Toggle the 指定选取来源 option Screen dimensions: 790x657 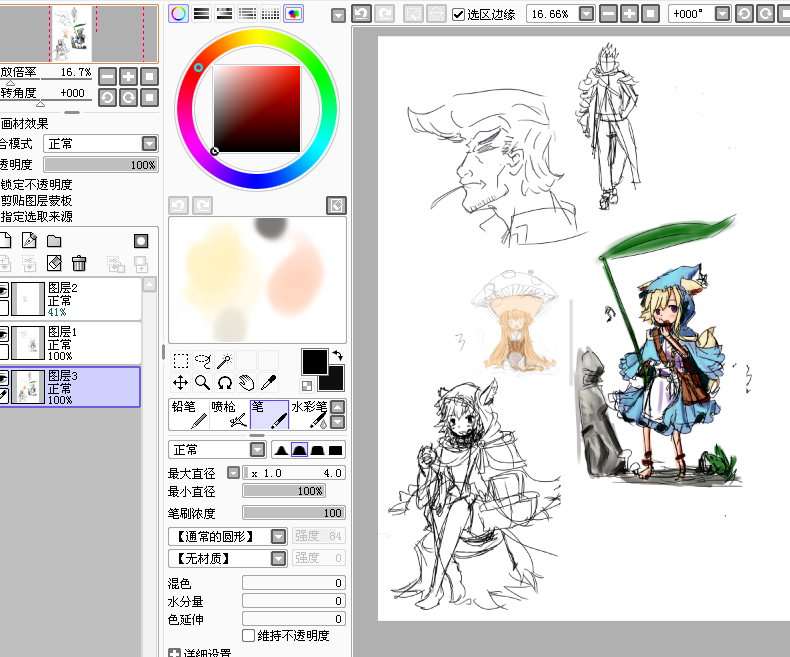click(36, 217)
